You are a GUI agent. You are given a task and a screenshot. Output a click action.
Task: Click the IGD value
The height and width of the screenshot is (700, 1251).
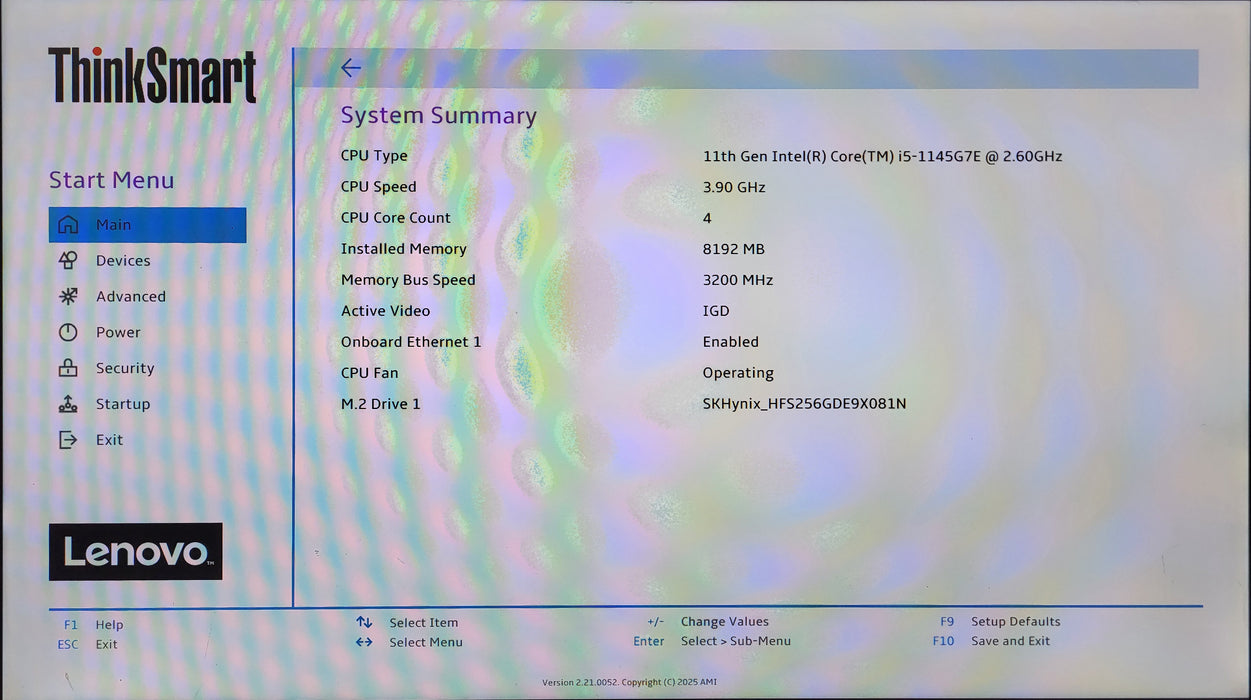[716, 311]
